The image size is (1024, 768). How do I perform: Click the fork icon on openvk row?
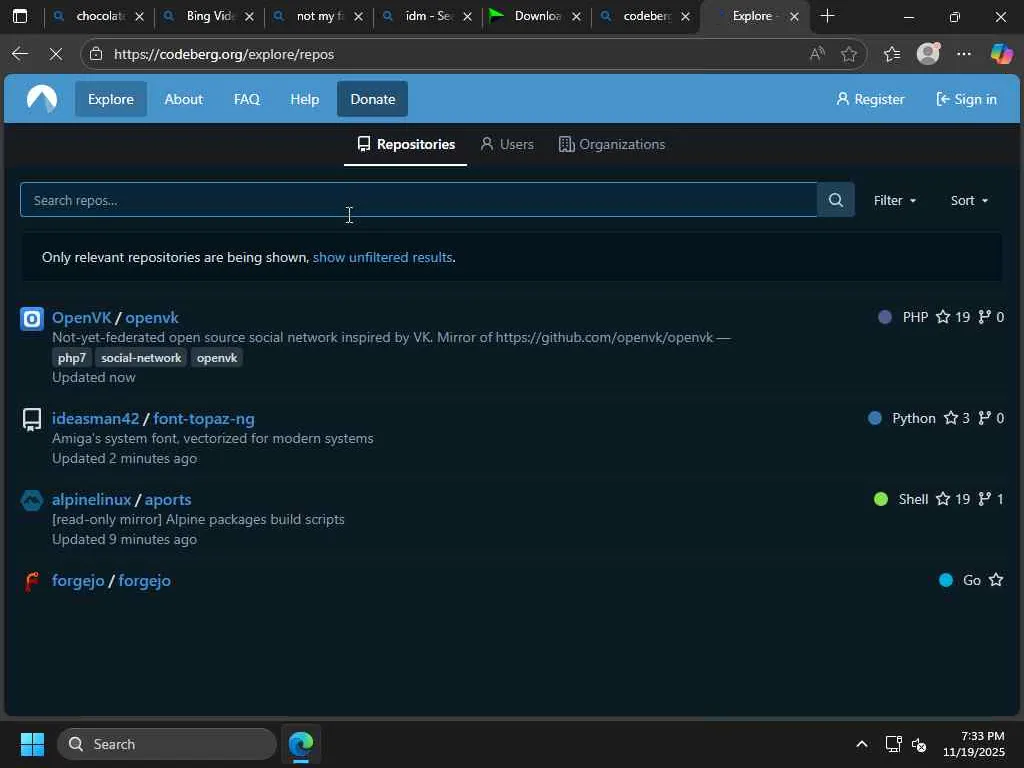(984, 317)
